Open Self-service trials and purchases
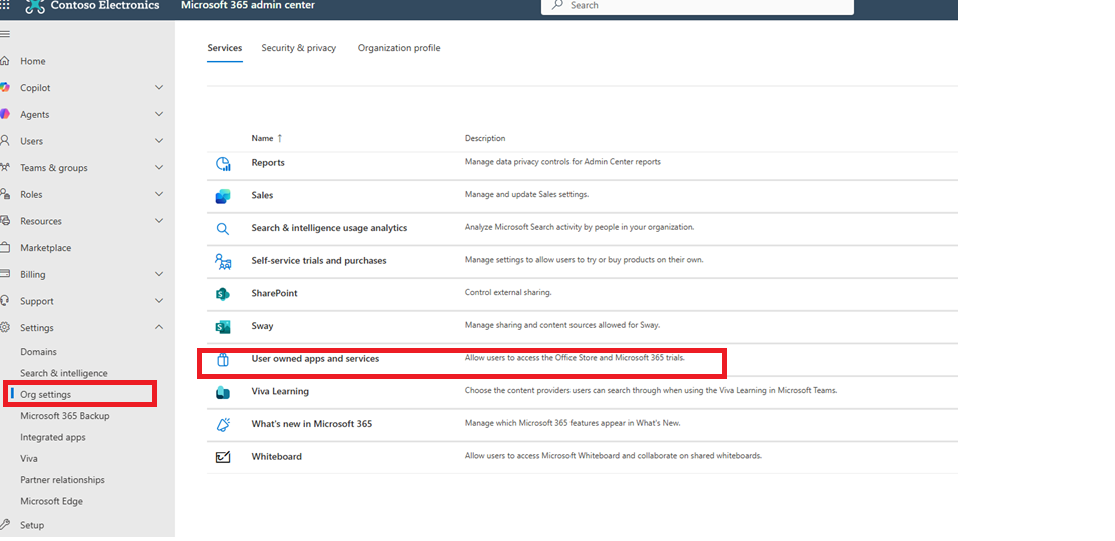The image size is (1115, 541). point(319,261)
